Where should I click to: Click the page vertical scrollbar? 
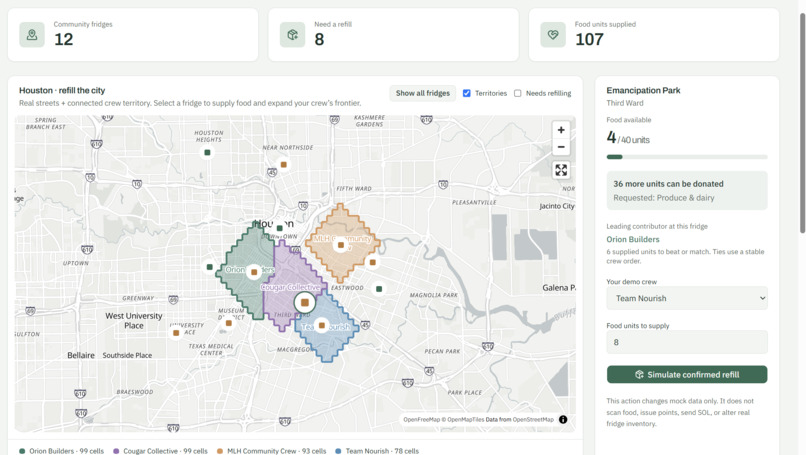pos(802,123)
